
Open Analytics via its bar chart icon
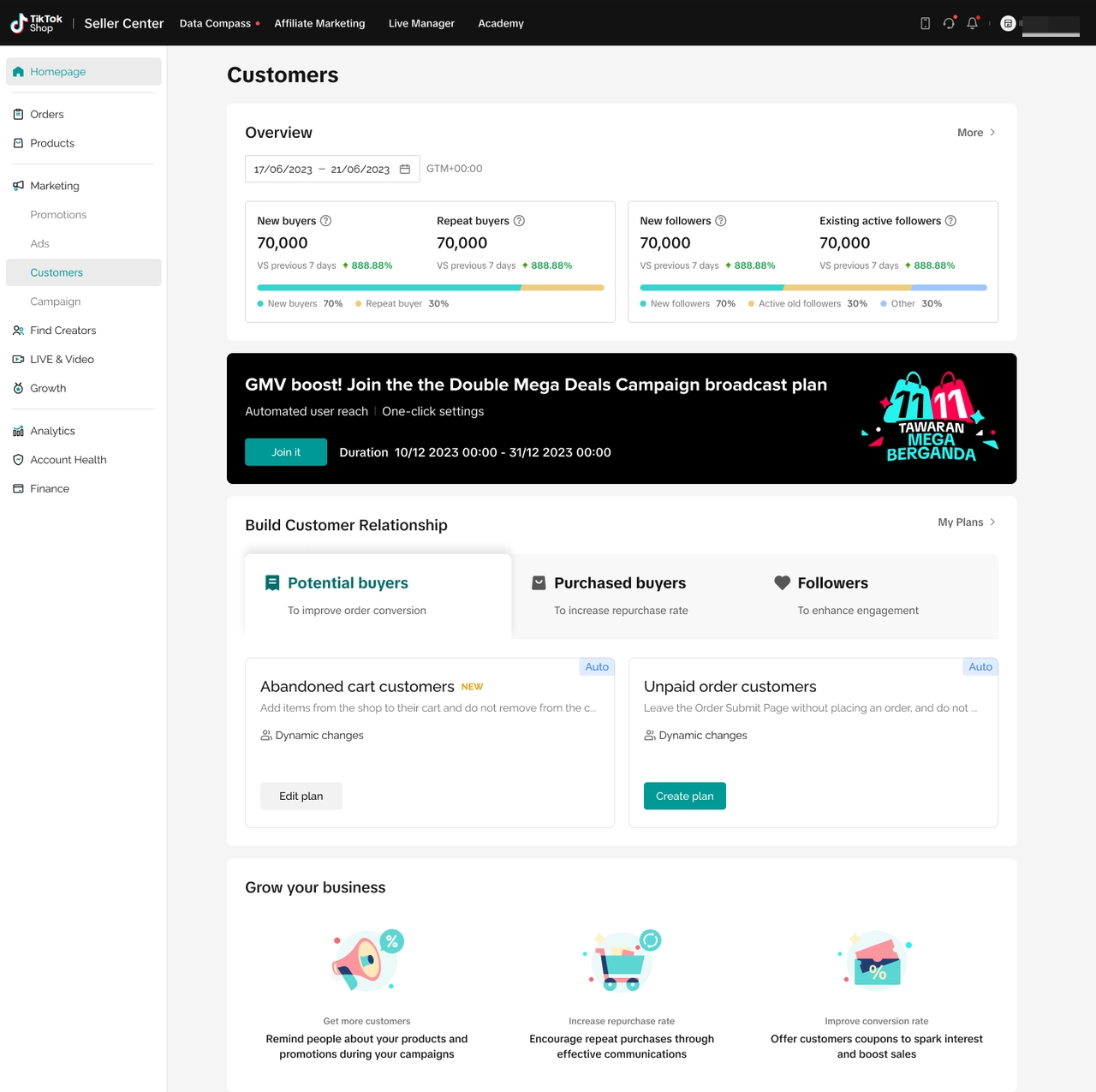[x=18, y=431]
